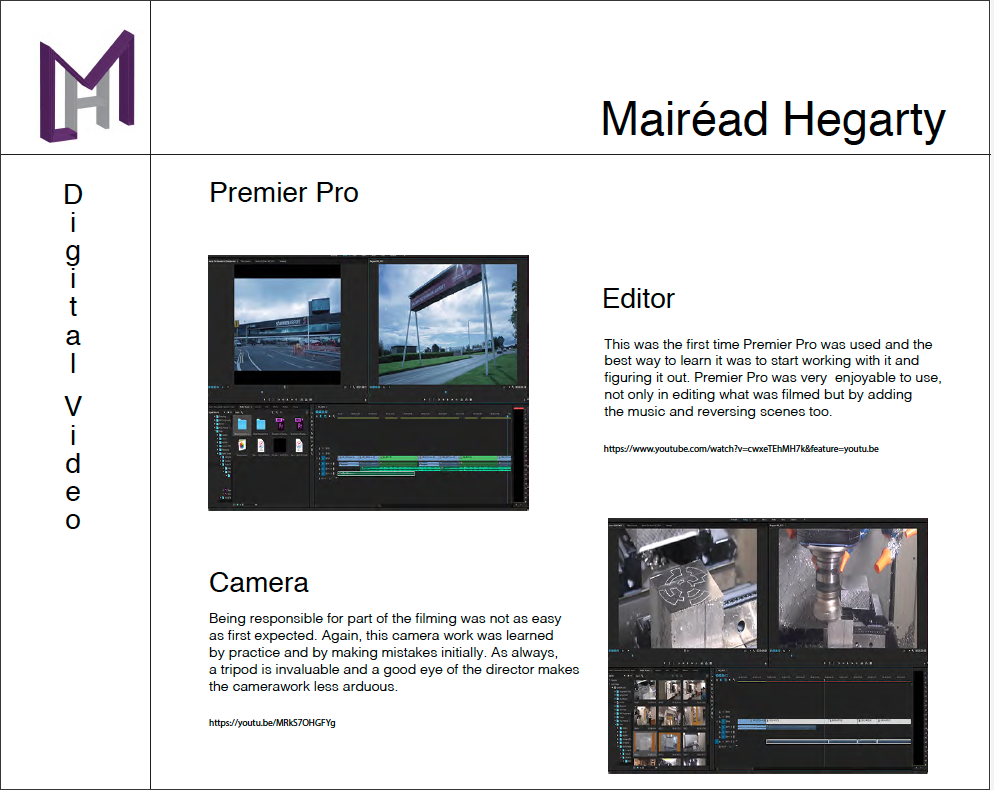Click the paragraph starting 'Being responsible for part'

[x=394, y=652]
